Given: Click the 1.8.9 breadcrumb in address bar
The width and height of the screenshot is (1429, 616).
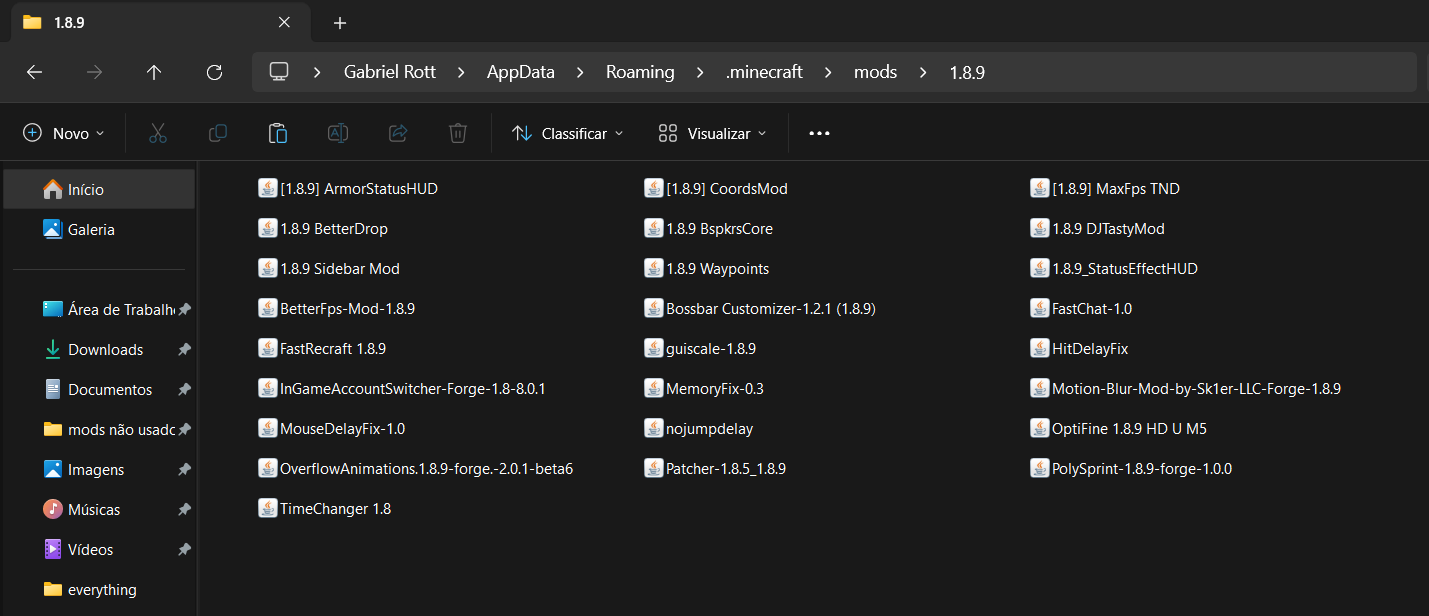Looking at the screenshot, I should [x=967, y=72].
